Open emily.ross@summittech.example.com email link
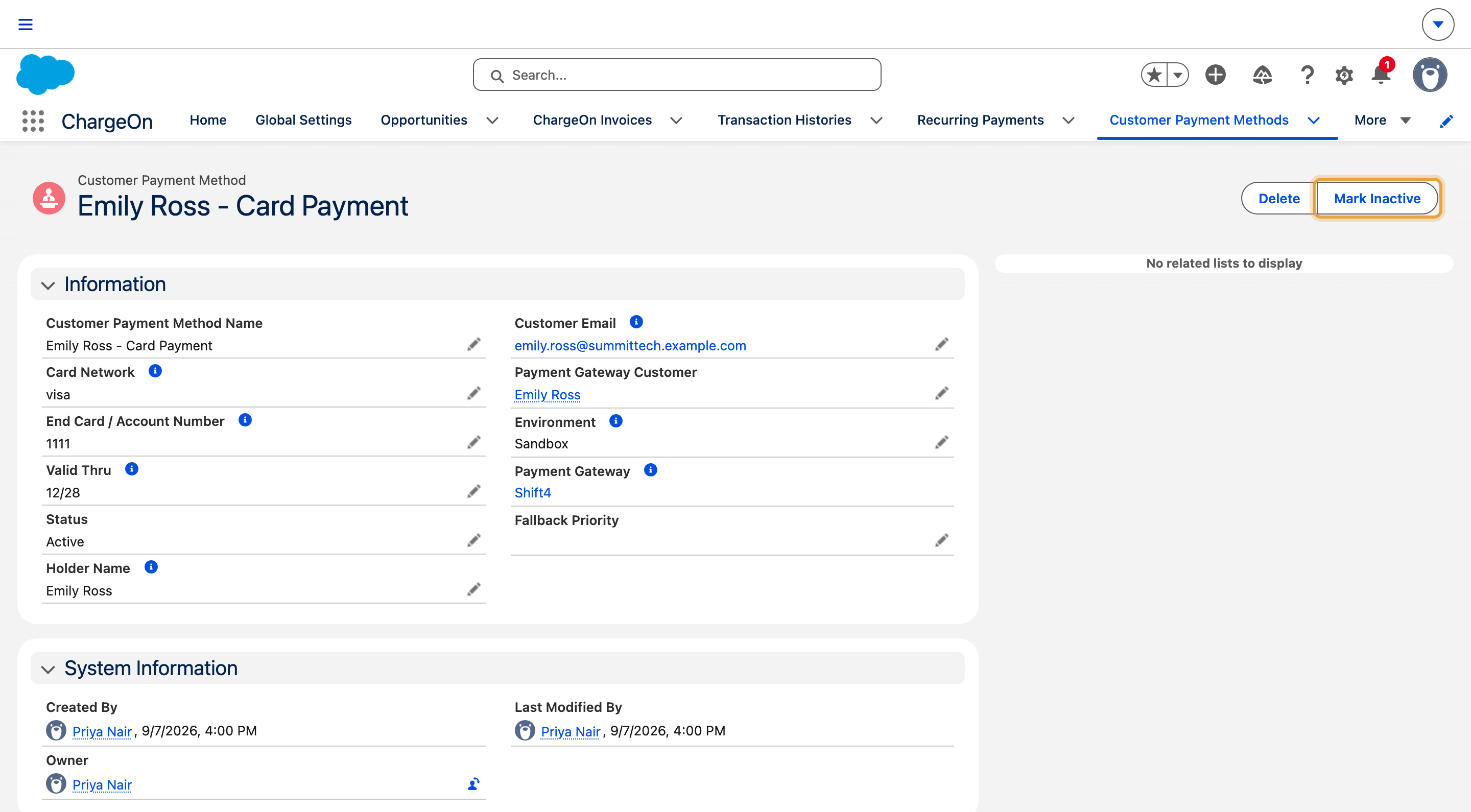Screen dimensions: 1471x812 tap(630, 345)
